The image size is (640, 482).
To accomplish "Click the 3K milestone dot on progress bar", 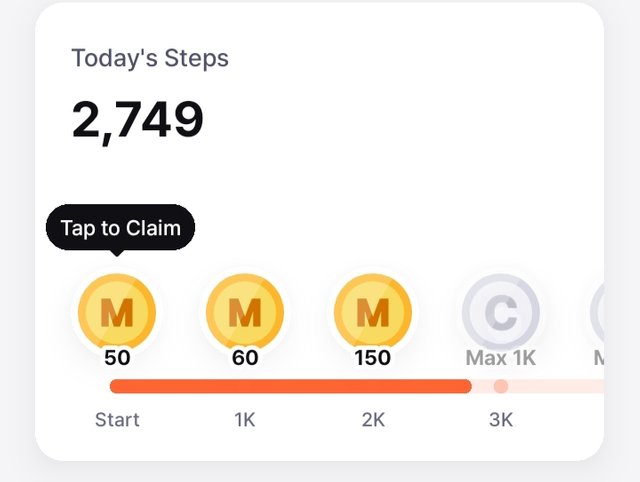I will [501, 386].
